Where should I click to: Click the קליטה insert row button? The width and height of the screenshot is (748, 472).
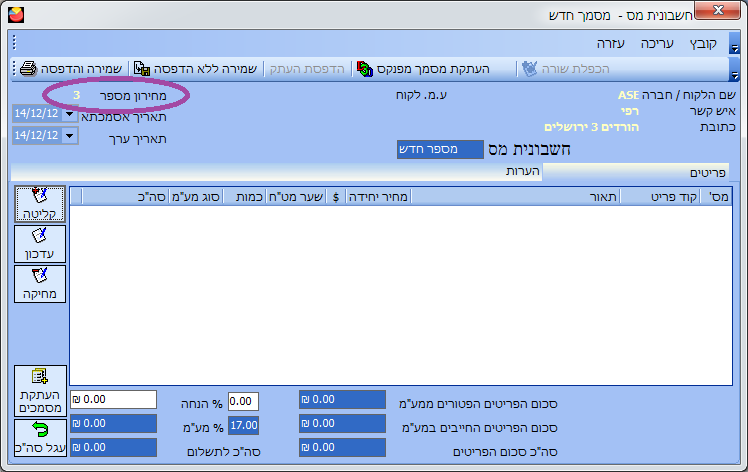40,204
